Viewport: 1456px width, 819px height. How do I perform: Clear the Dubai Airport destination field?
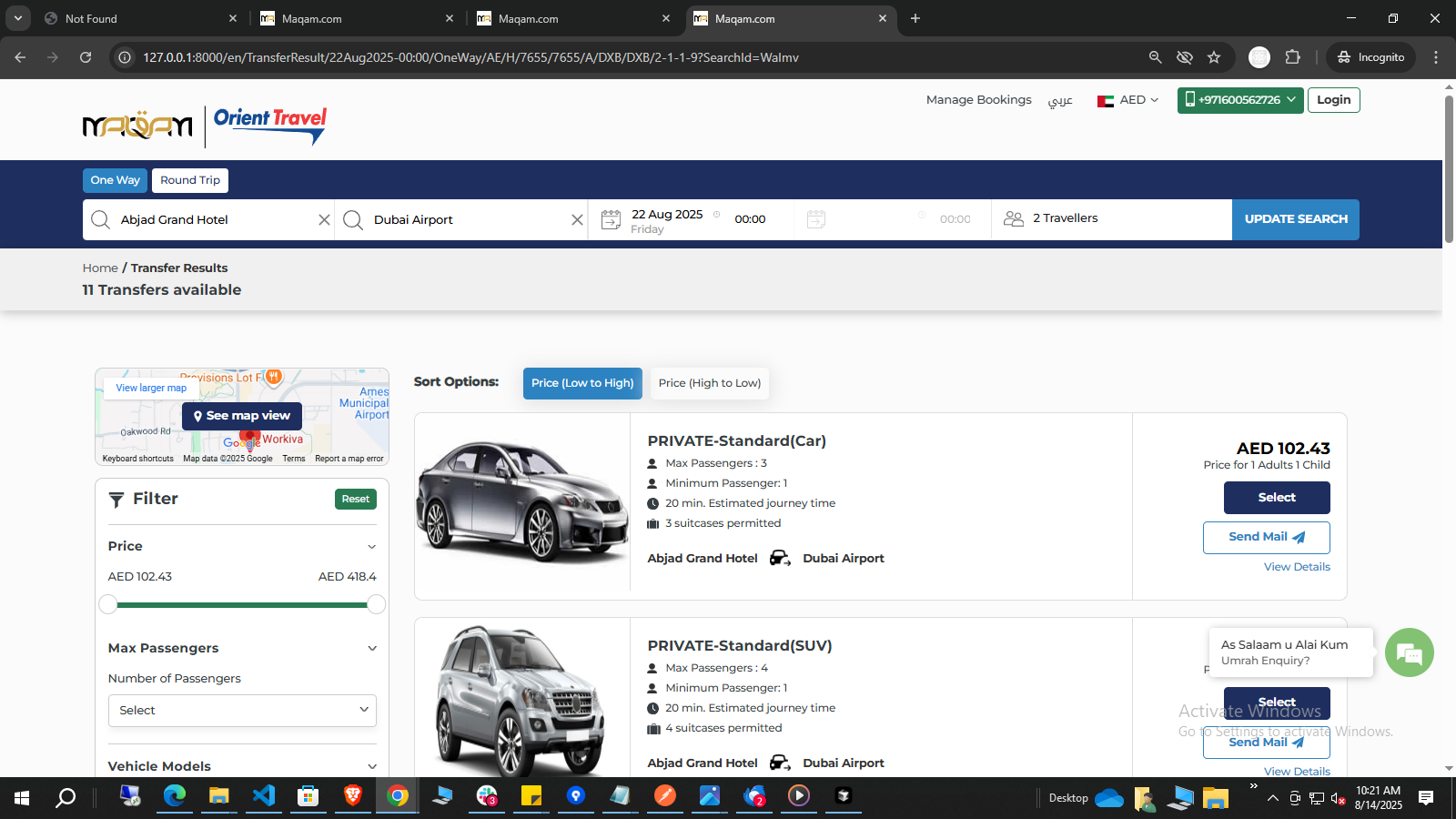coord(577,220)
